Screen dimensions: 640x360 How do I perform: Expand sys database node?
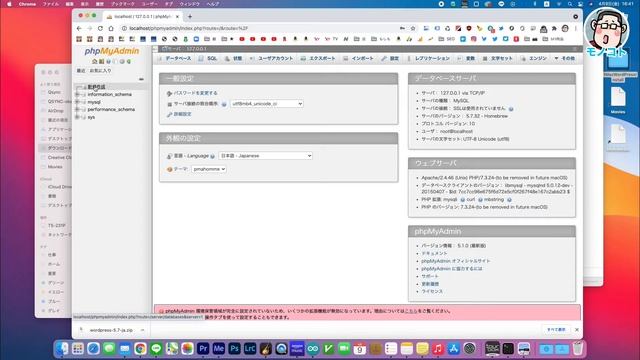point(77,117)
